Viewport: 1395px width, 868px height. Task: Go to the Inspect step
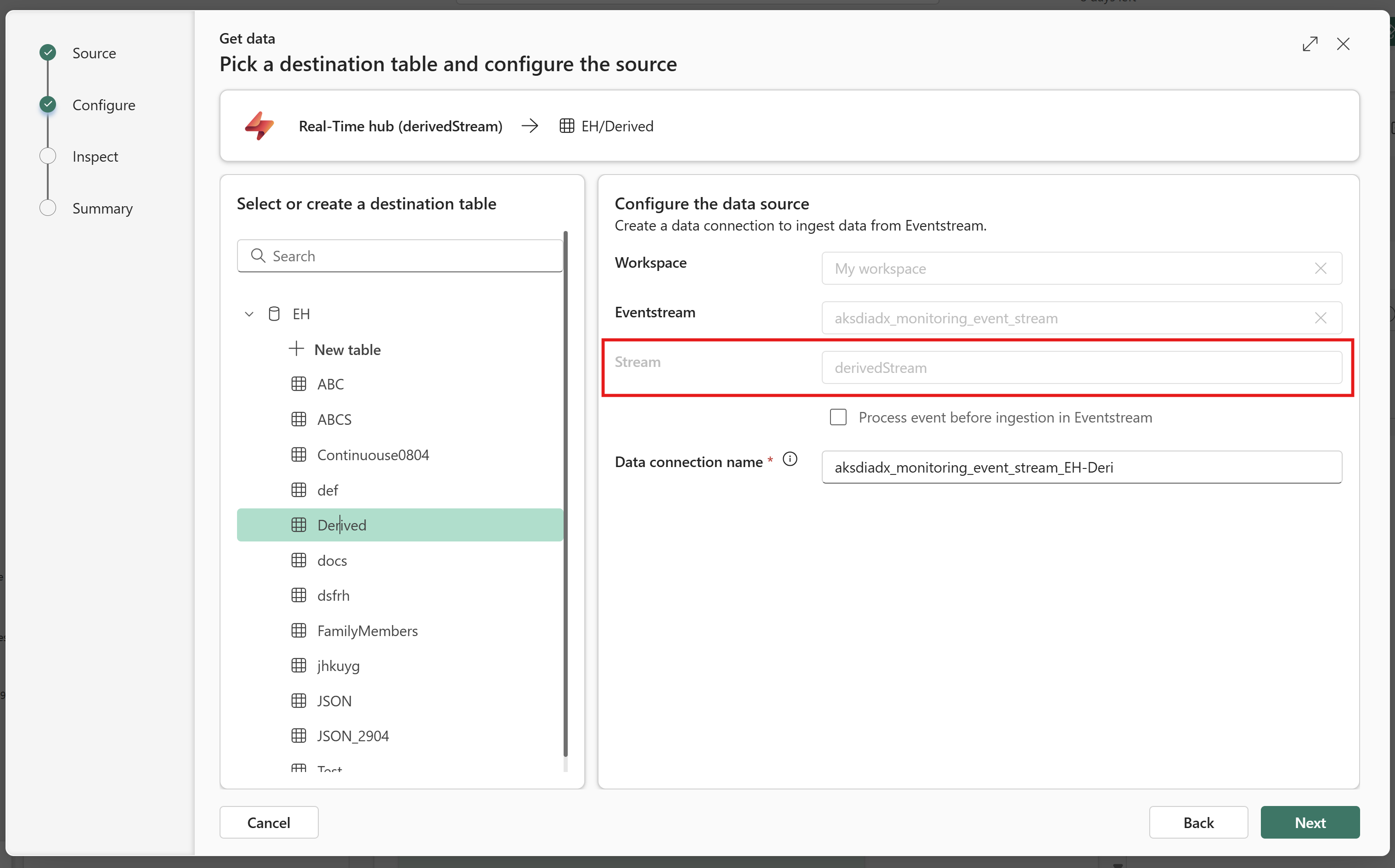(95, 157)
